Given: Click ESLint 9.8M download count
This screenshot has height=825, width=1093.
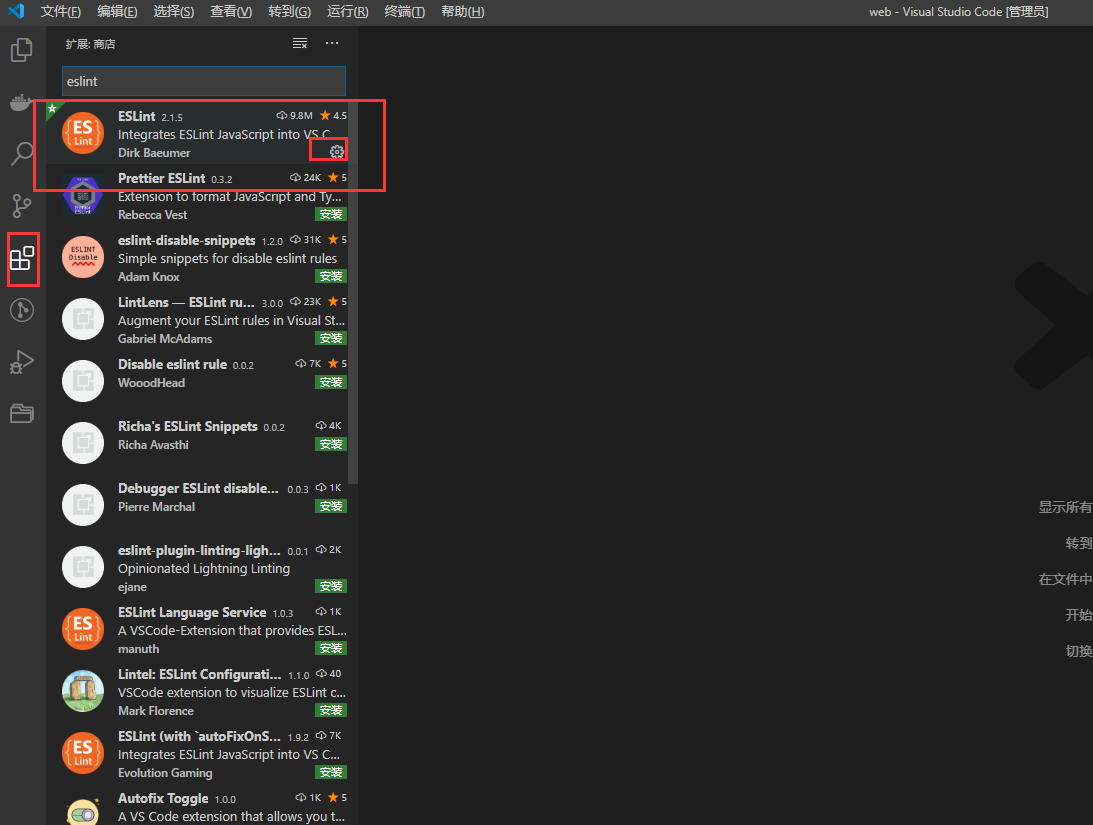Looking at the screenshot, I should (294, 116).
